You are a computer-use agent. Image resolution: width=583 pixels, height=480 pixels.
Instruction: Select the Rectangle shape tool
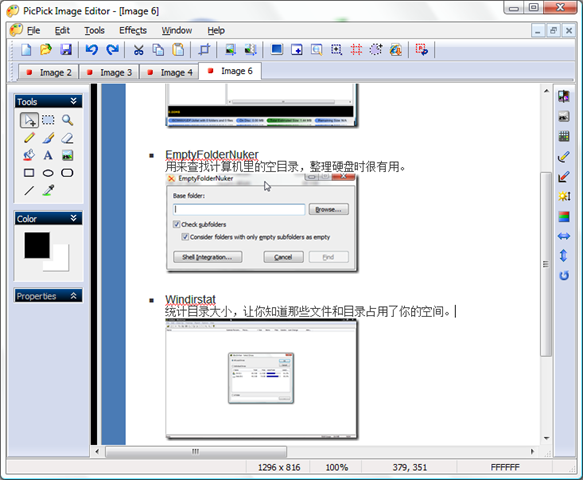[x=29, y=173]
